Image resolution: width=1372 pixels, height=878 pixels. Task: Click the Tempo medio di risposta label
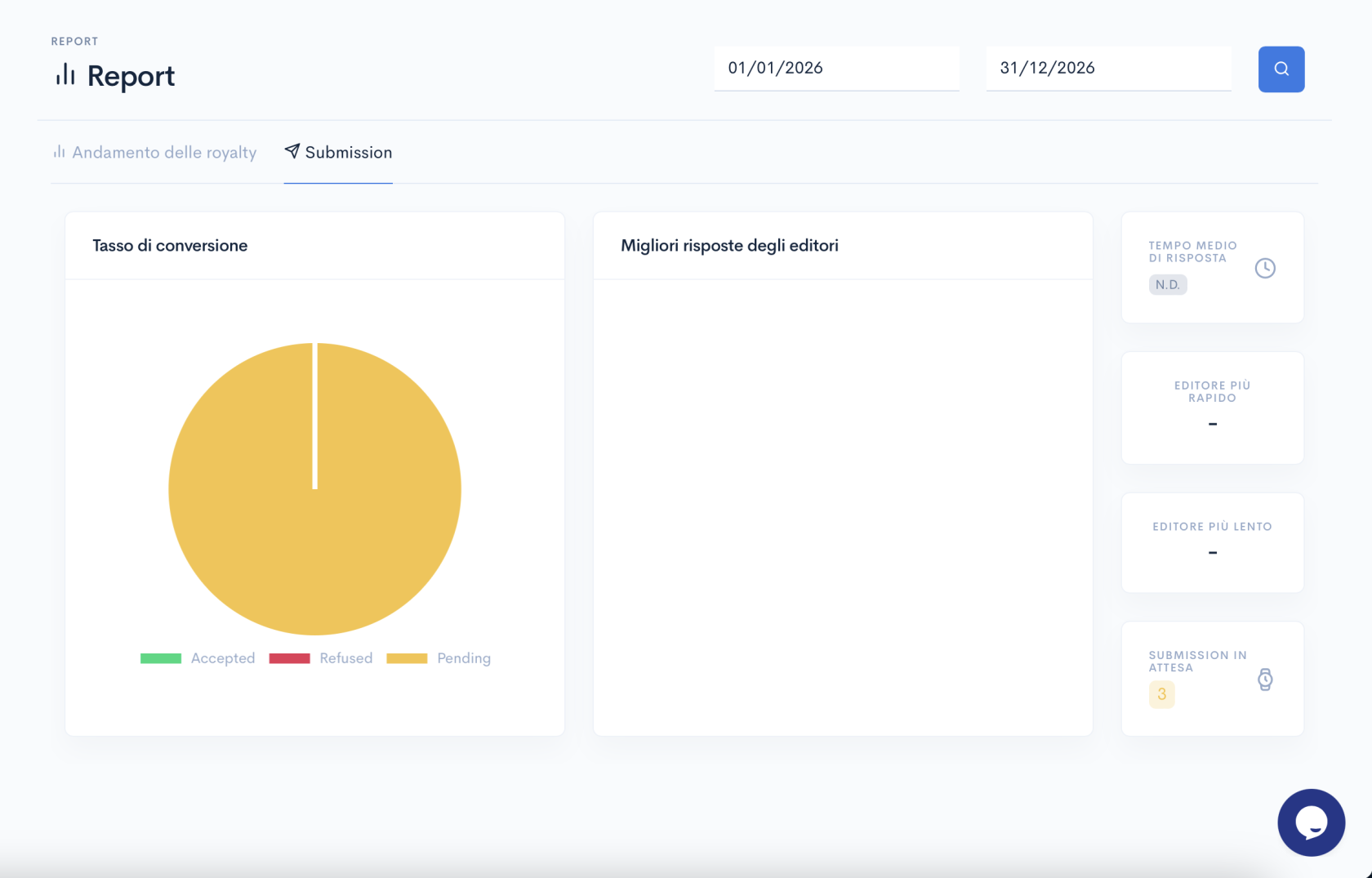(x=1192, y=252)
